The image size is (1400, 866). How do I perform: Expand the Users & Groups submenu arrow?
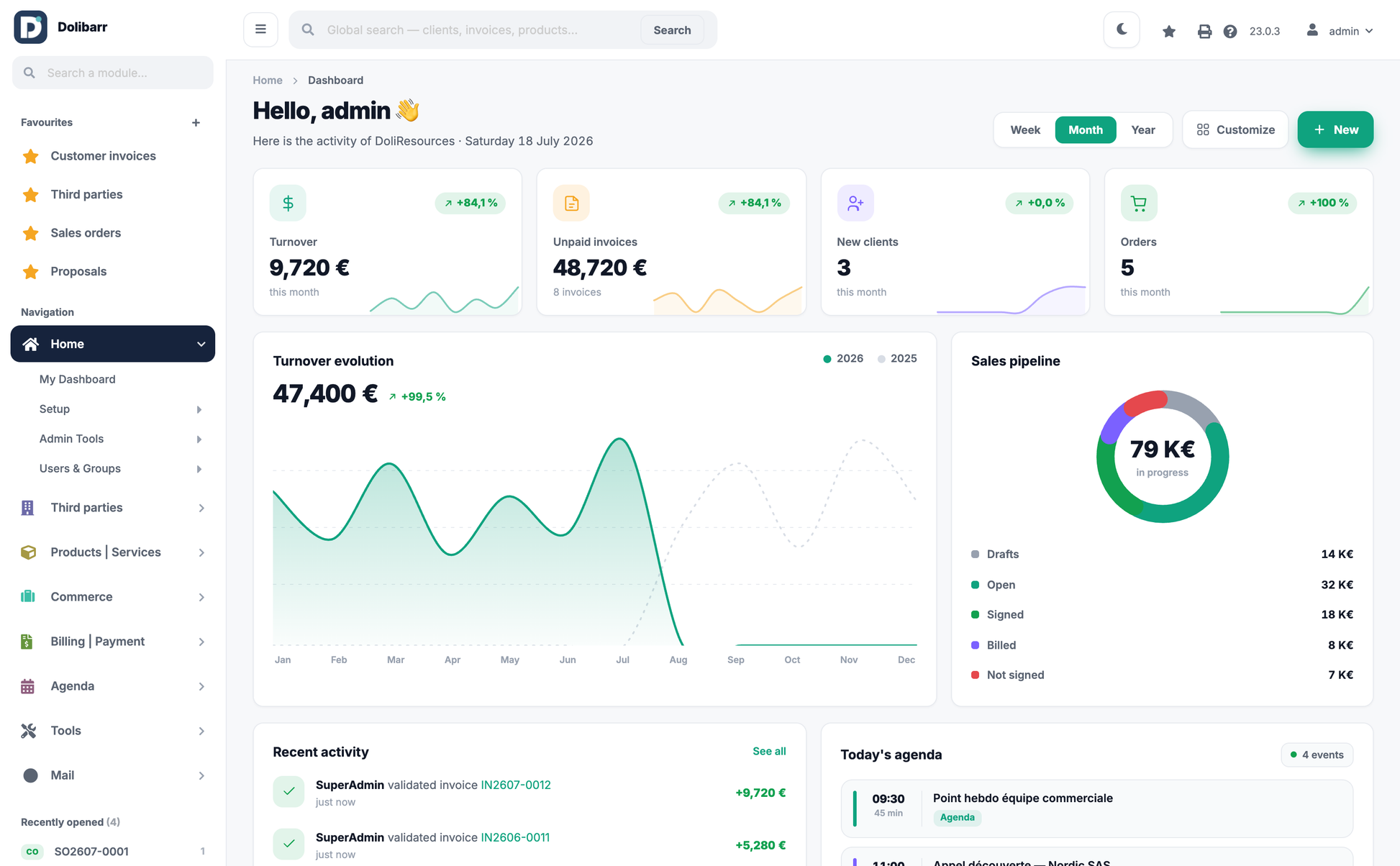pos(199,469)
